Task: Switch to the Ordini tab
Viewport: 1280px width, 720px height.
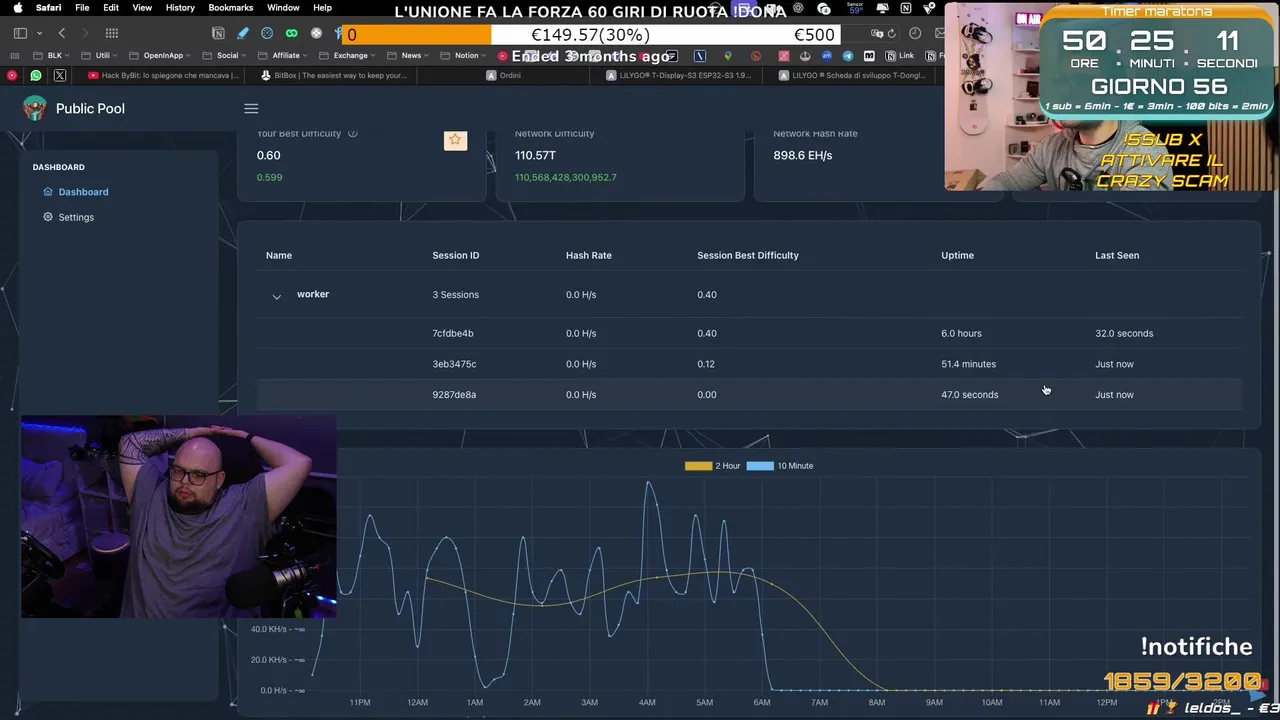Action: 503,75
